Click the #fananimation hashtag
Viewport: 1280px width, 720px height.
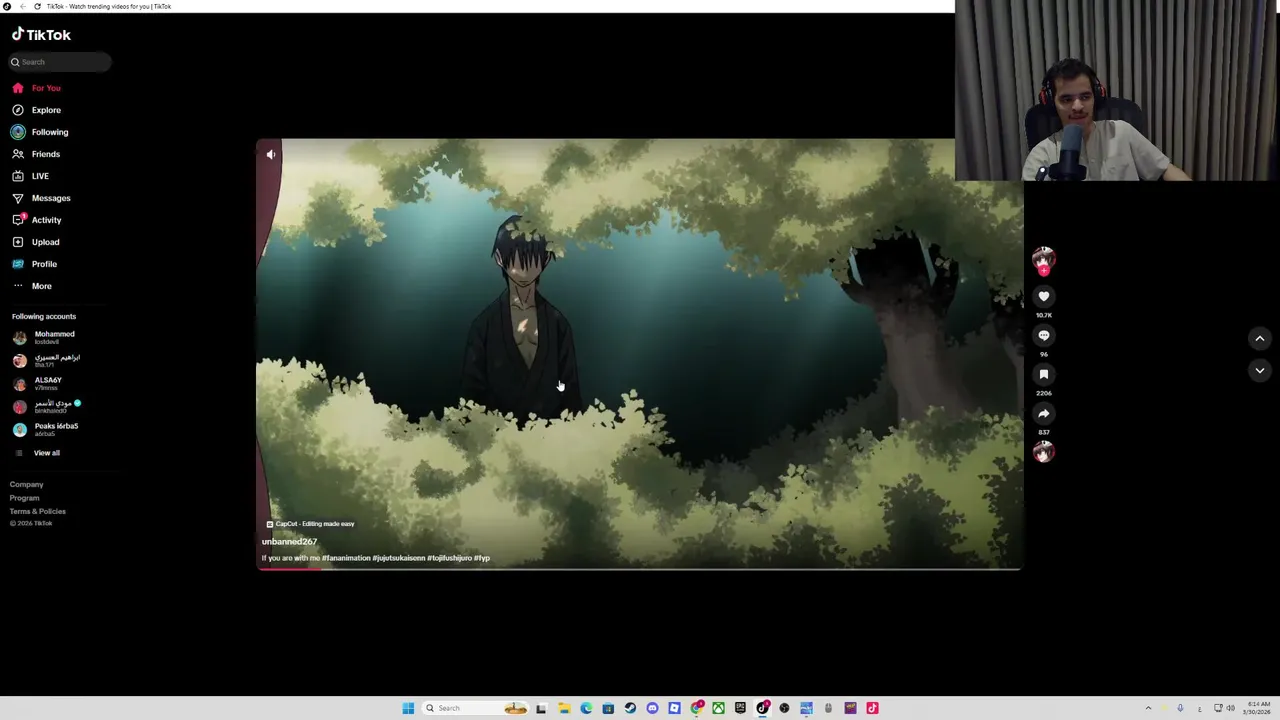(346, 558)
